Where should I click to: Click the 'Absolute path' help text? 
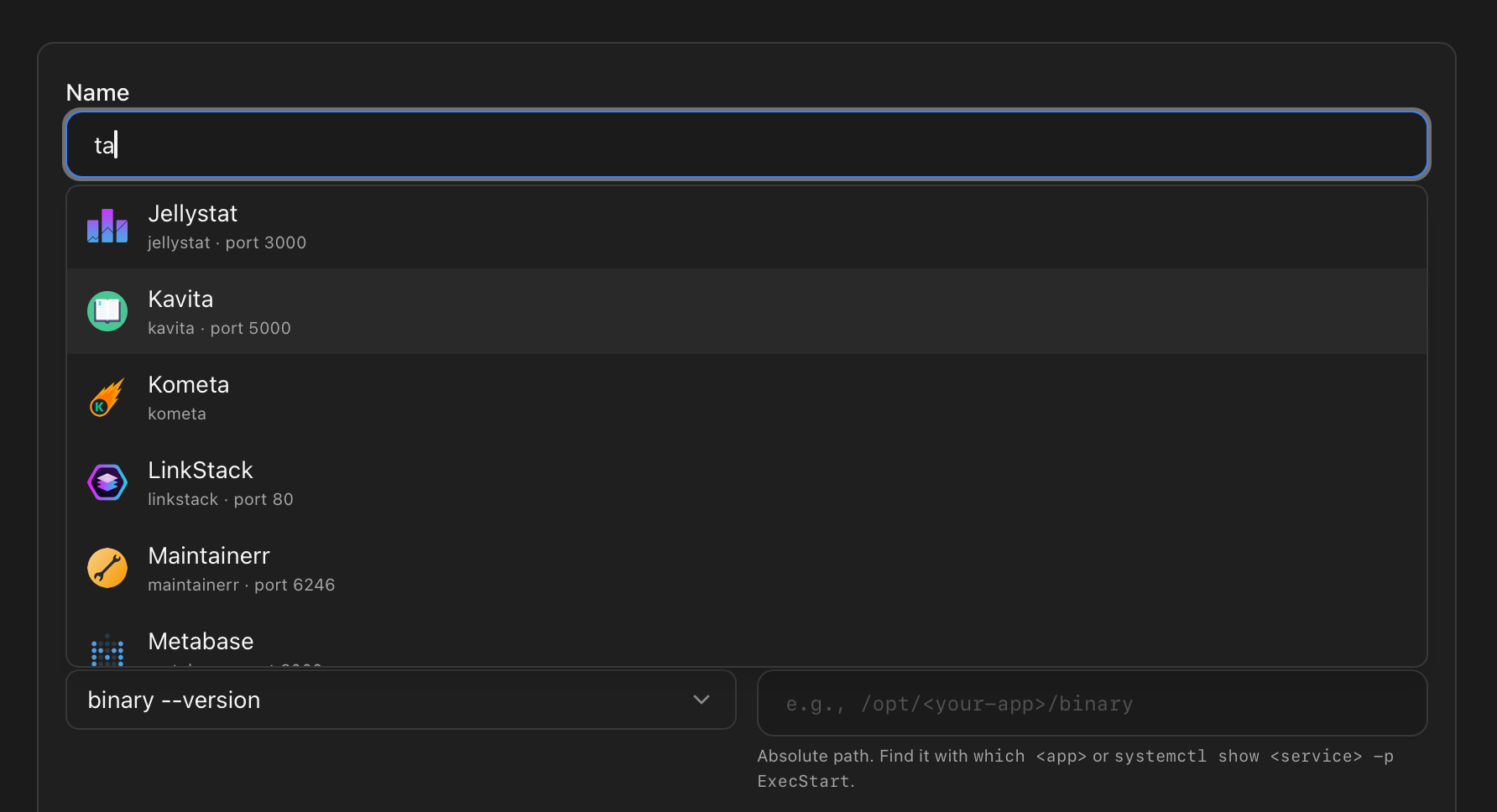[x=1076, y=768]
